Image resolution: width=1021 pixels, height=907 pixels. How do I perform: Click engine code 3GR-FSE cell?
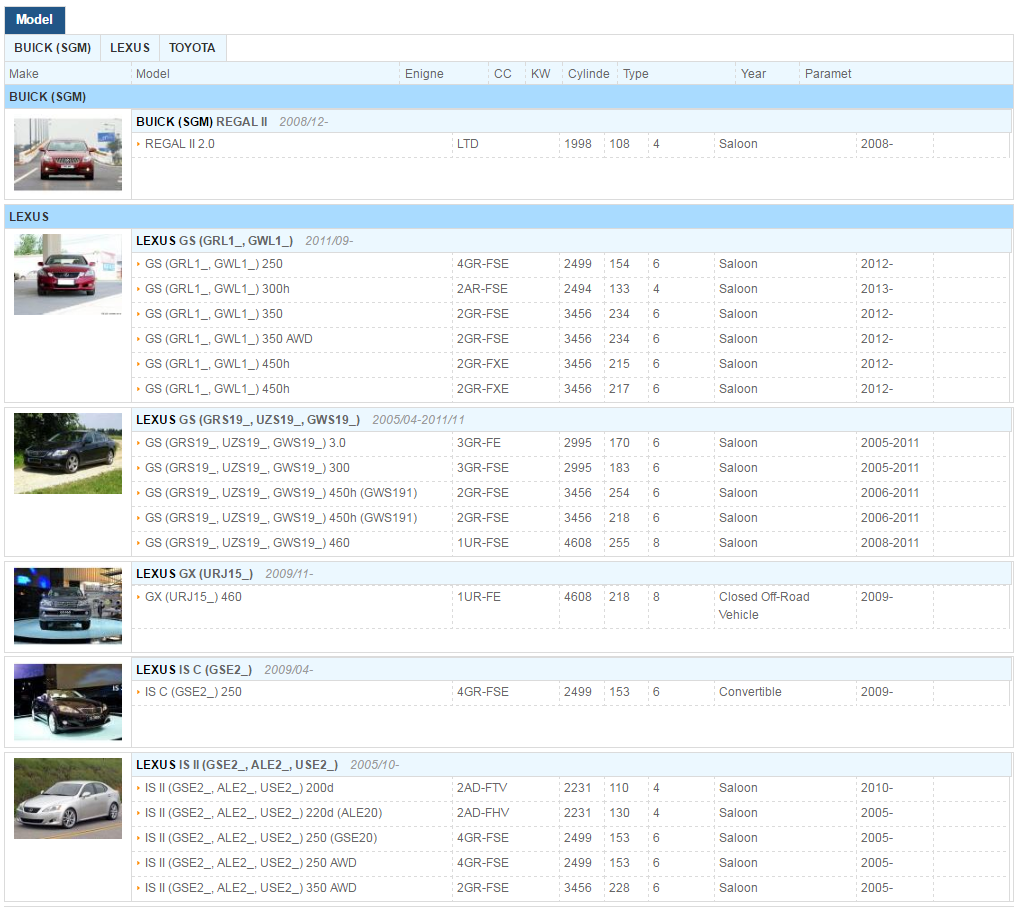tap(482, 467)
